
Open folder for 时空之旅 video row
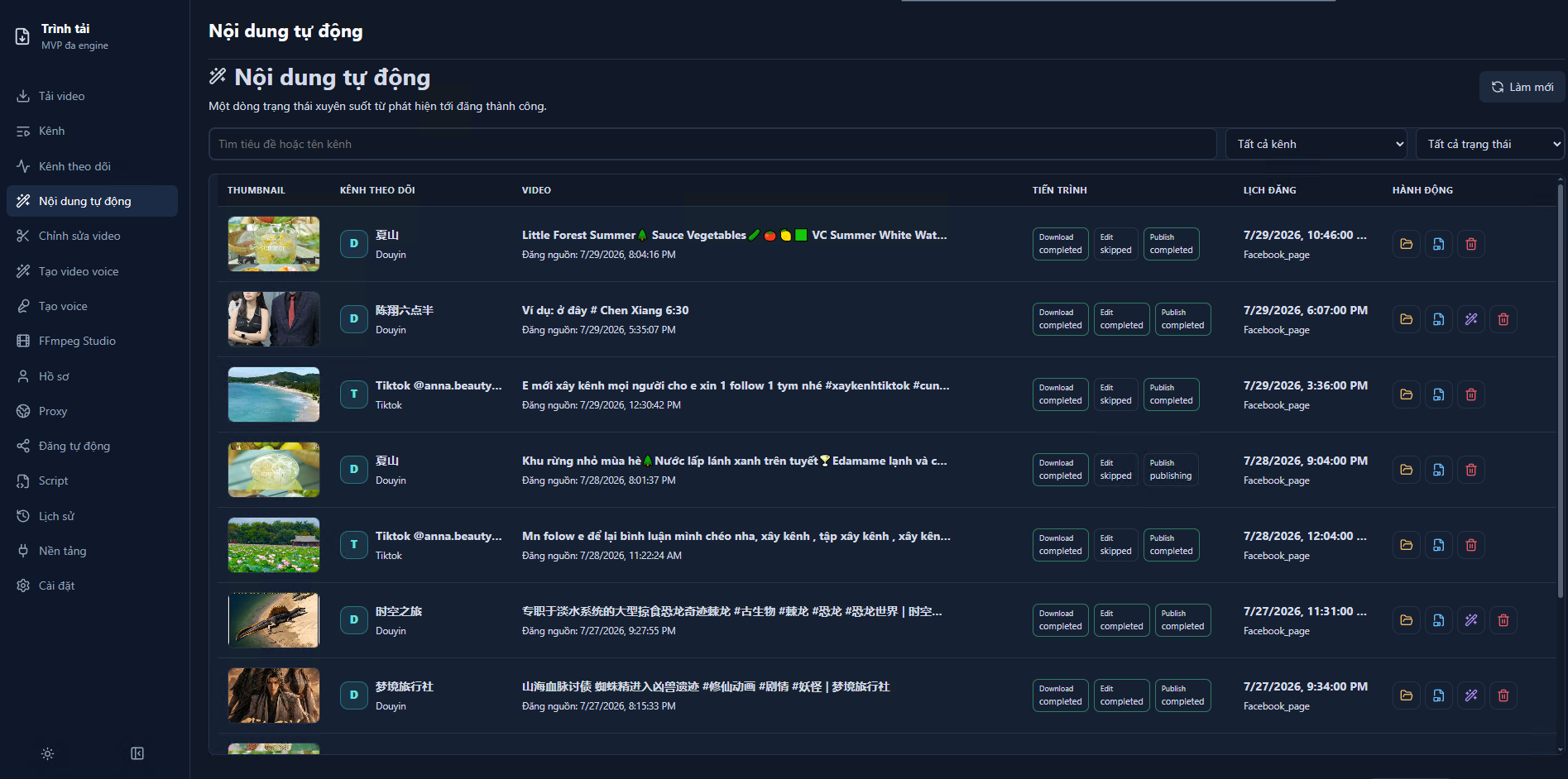coord(1407,620)
